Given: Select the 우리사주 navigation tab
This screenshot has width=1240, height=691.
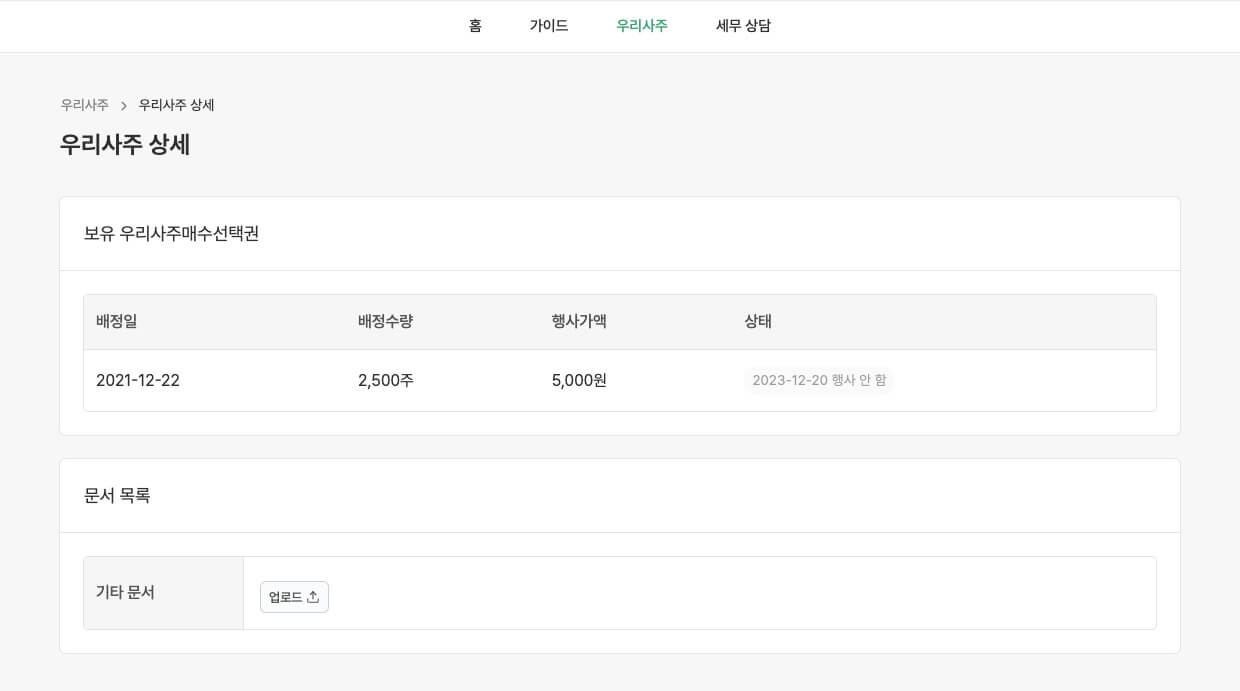Looking at the screenshot, I should coord(641,26).
